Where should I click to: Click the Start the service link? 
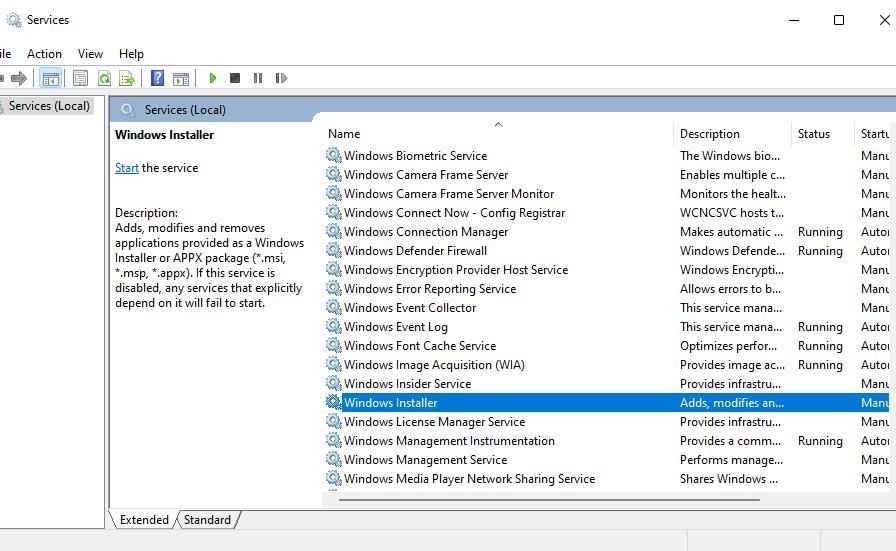pyautogui.click(x=127, y=168)
